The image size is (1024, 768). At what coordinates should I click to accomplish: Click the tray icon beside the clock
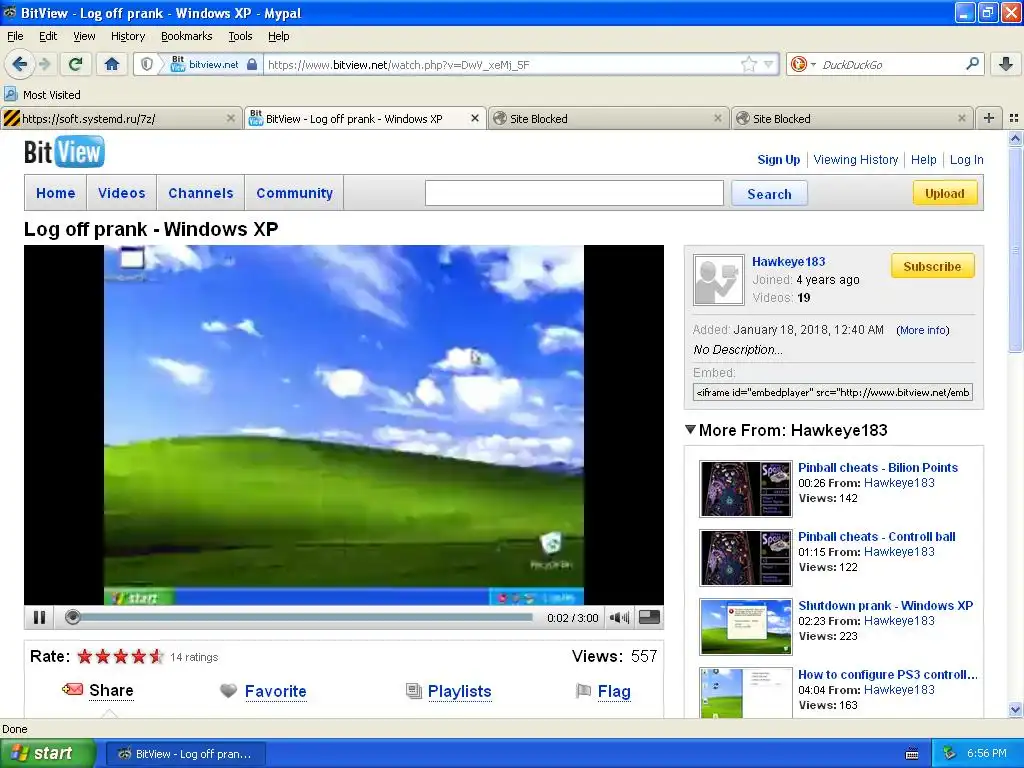click(950, 754)
